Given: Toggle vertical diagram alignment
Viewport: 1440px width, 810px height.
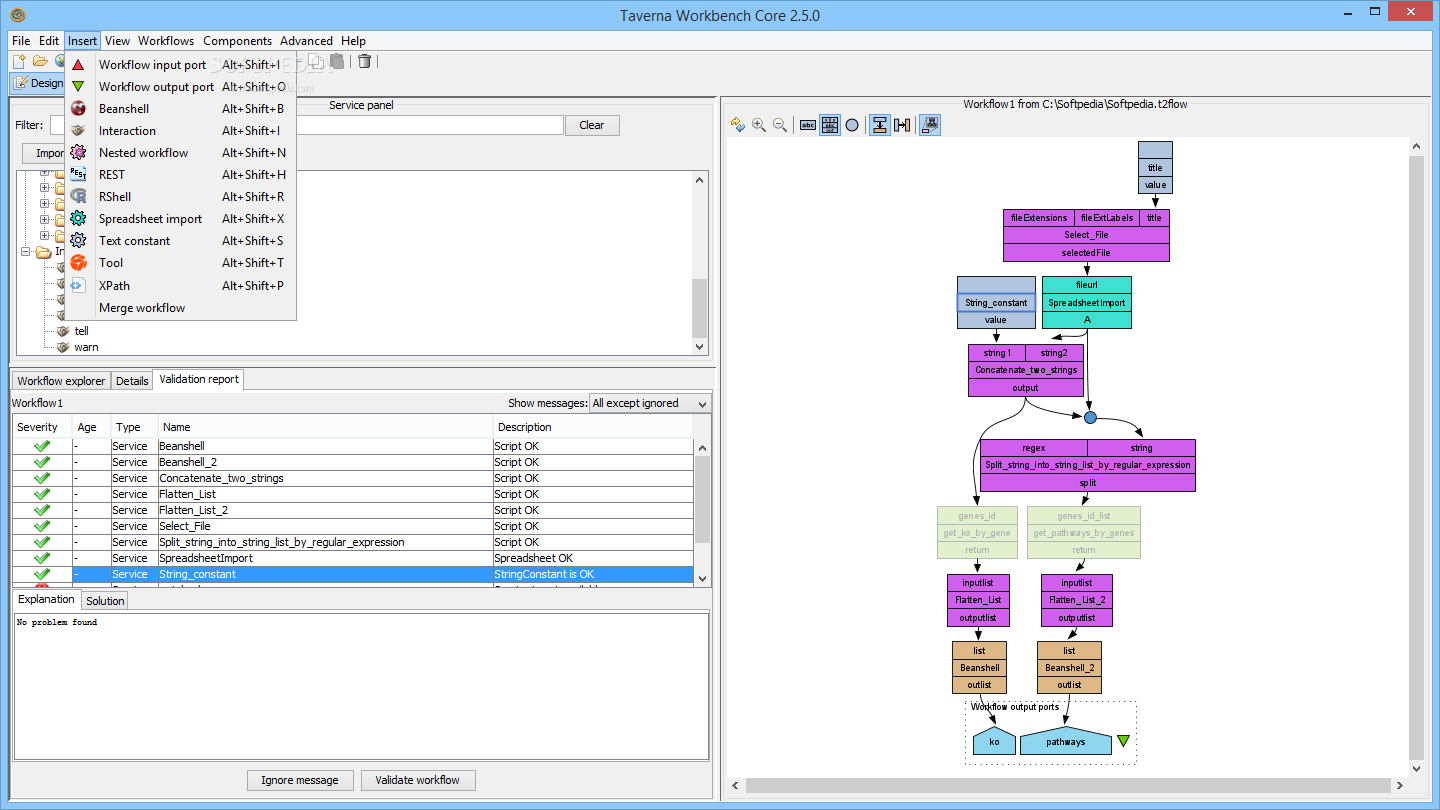Looking at the screenshot, I should [880, 125].
